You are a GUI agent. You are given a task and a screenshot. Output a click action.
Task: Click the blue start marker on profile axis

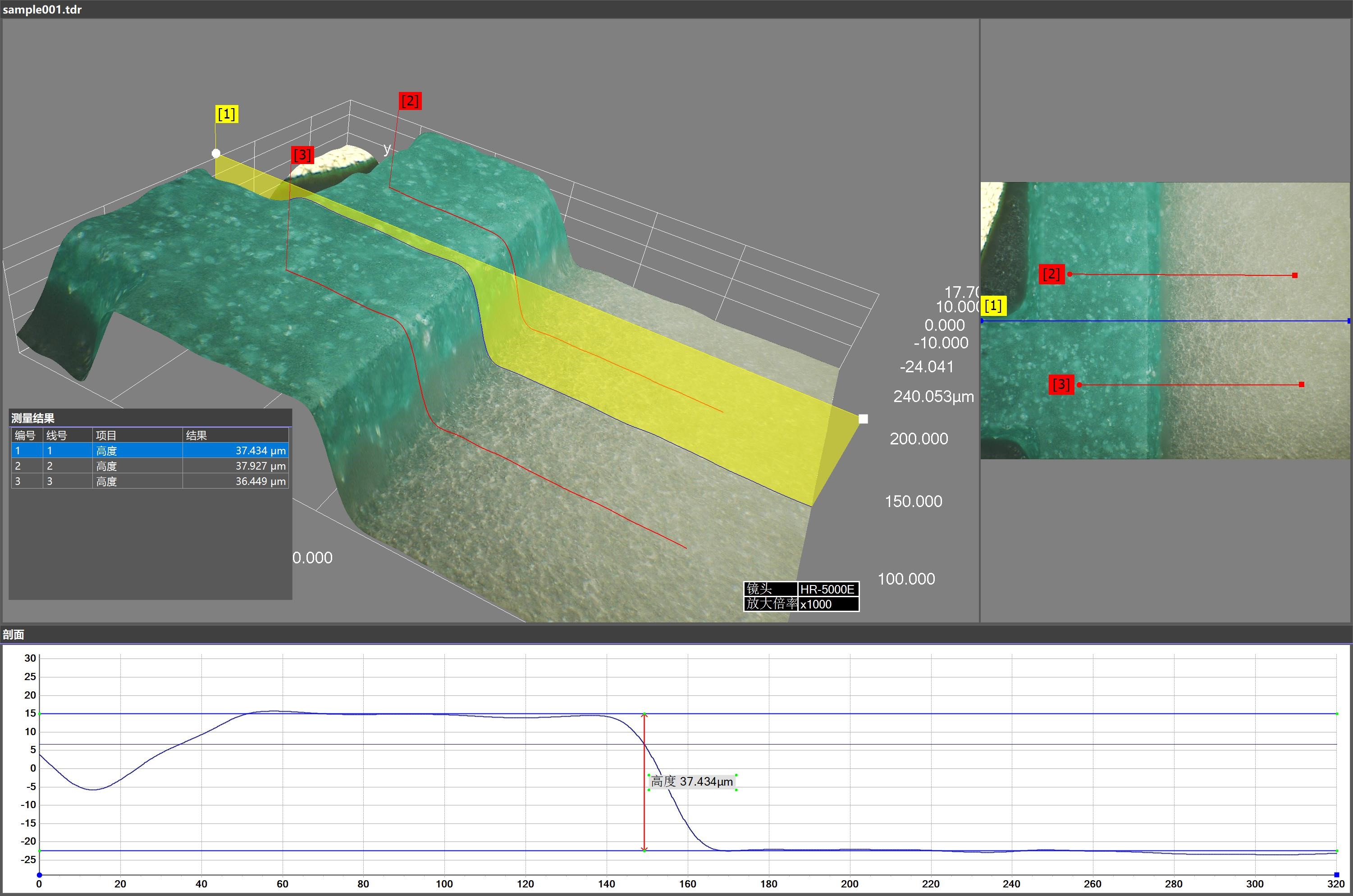(x=39, y=875)
